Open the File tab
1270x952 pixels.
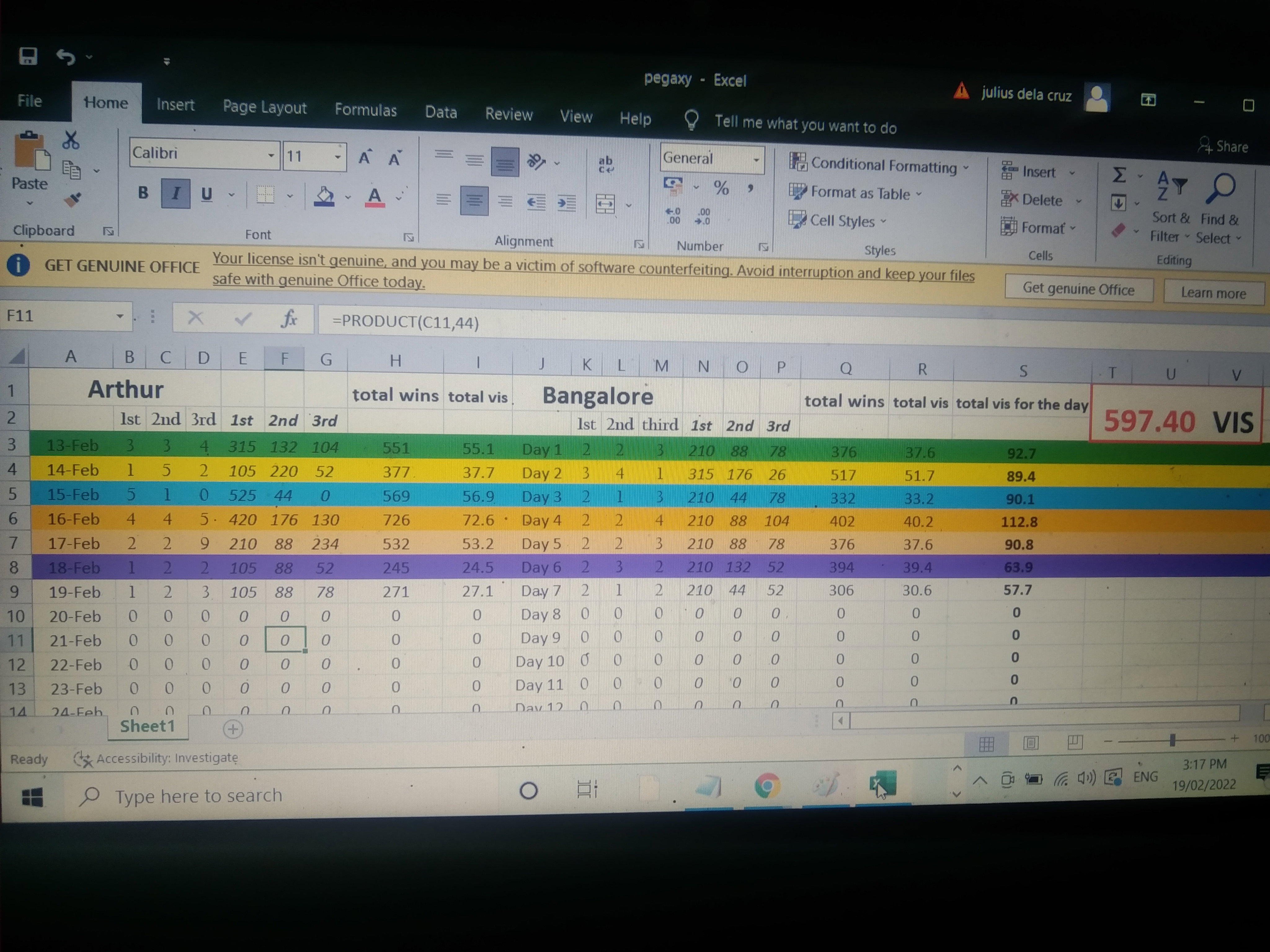[29, 101]
